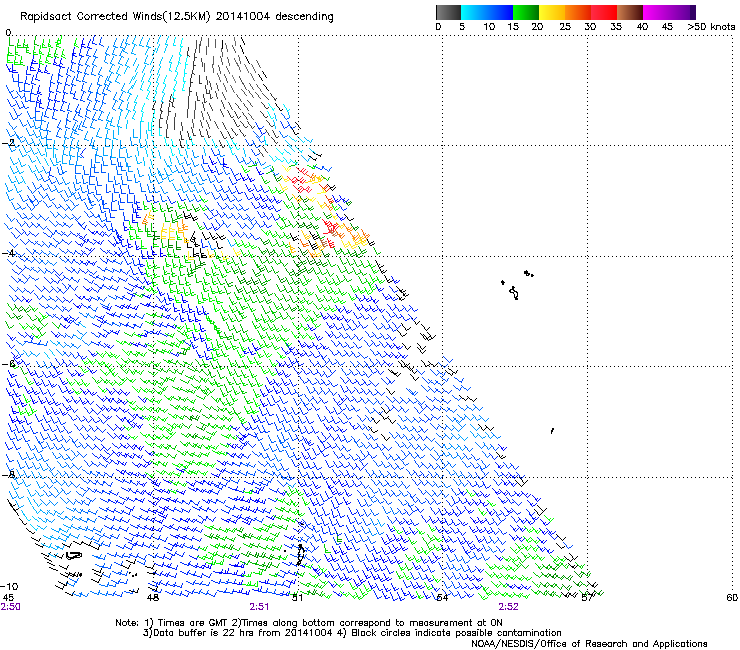Screen dimensions: 740x650
Task: Click the purple time label '2:51'
Action: (259, 607)
